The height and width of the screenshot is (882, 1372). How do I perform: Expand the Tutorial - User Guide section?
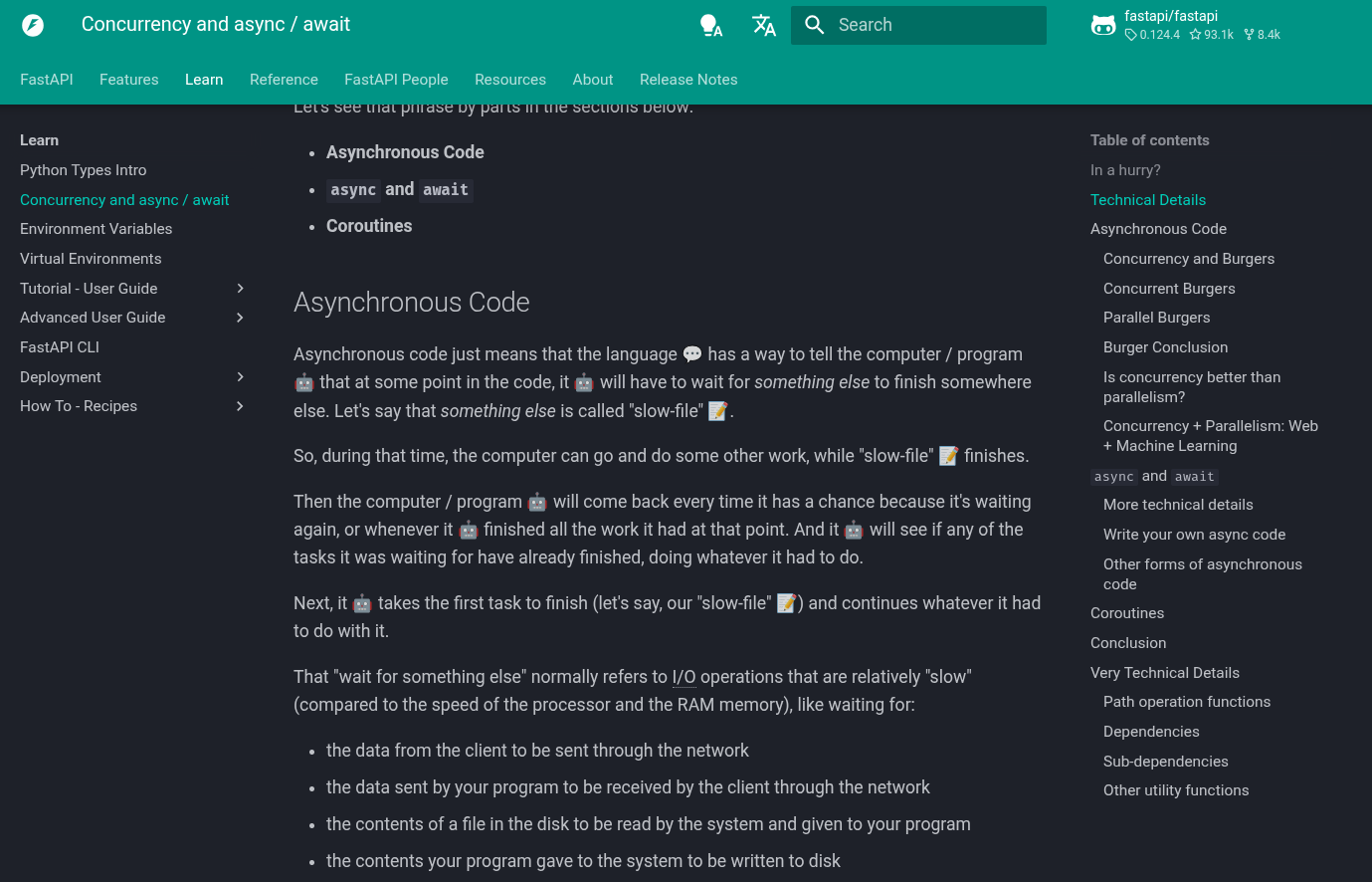[240, 289]
